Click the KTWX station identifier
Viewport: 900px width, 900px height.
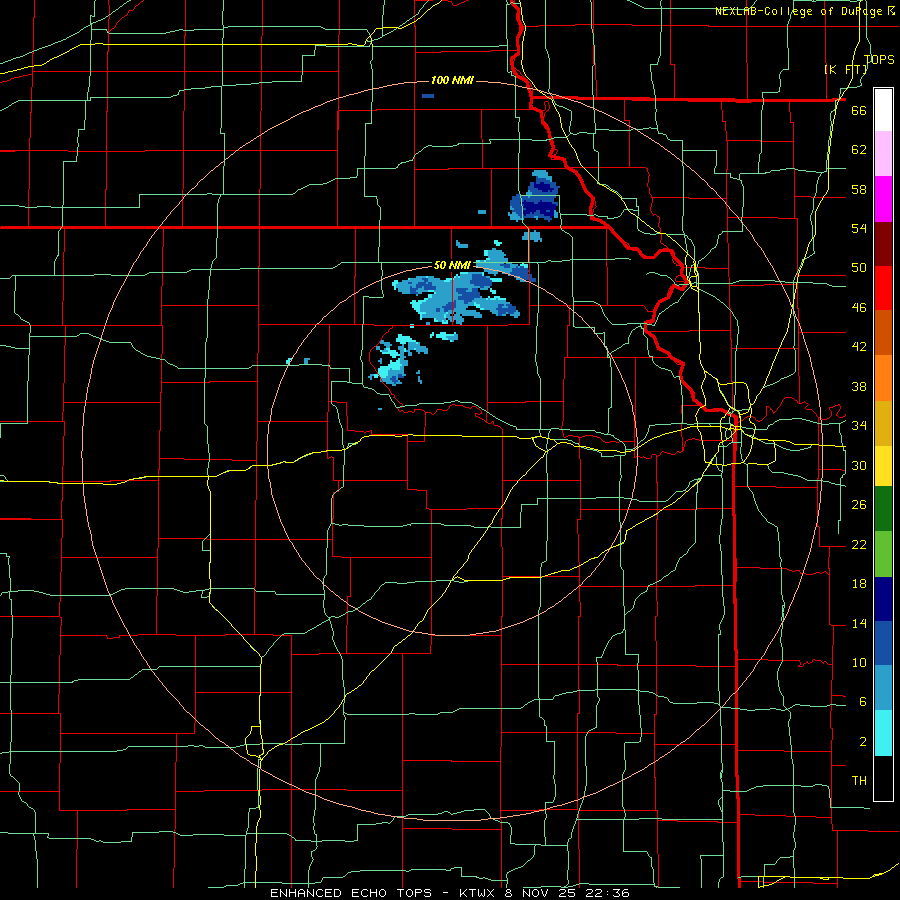click(x=476, y=893)
